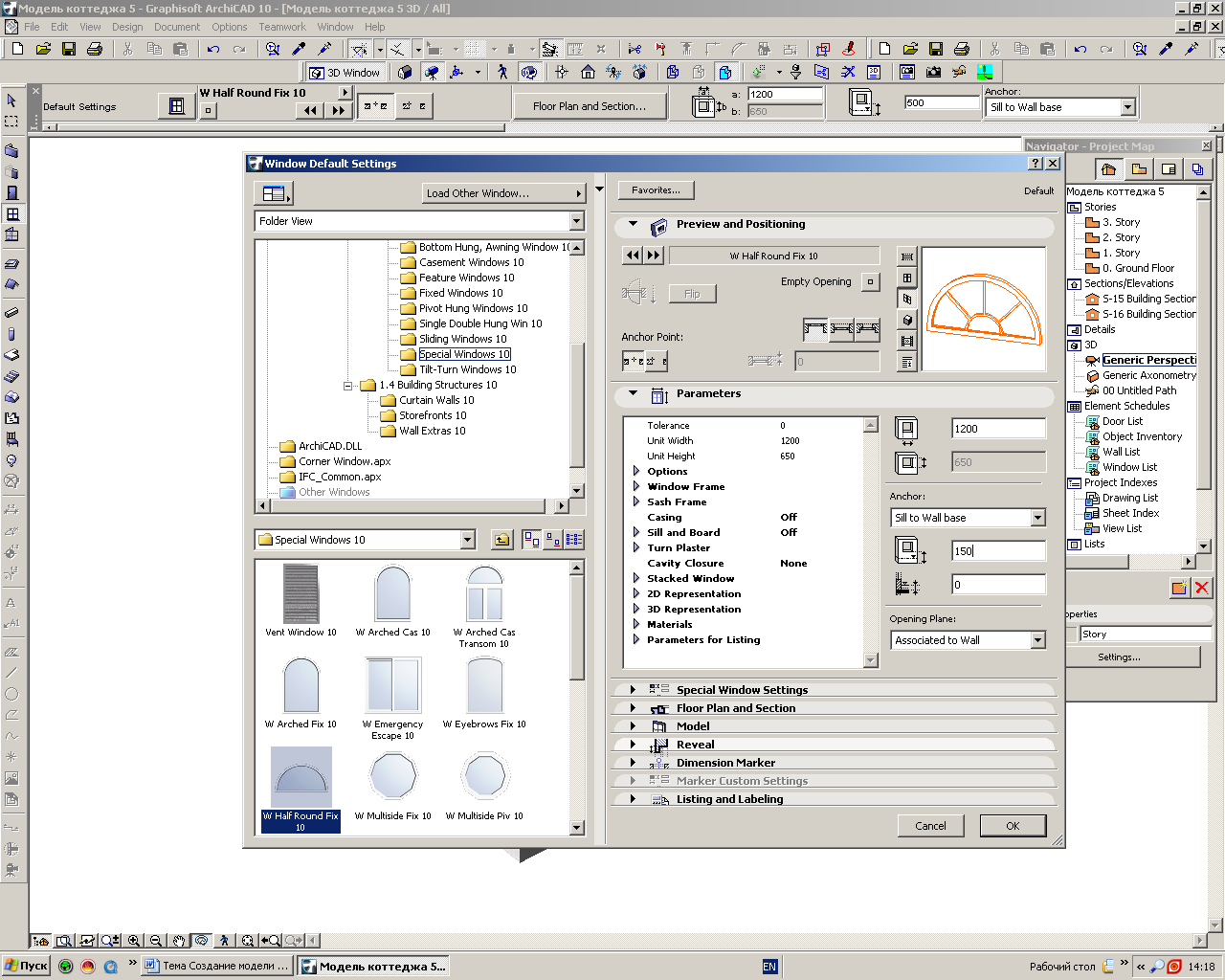Viewport: 1225px width, 980px height.
Task: Collapse the Preview and Positioning panel
Action: click(633, 224)
